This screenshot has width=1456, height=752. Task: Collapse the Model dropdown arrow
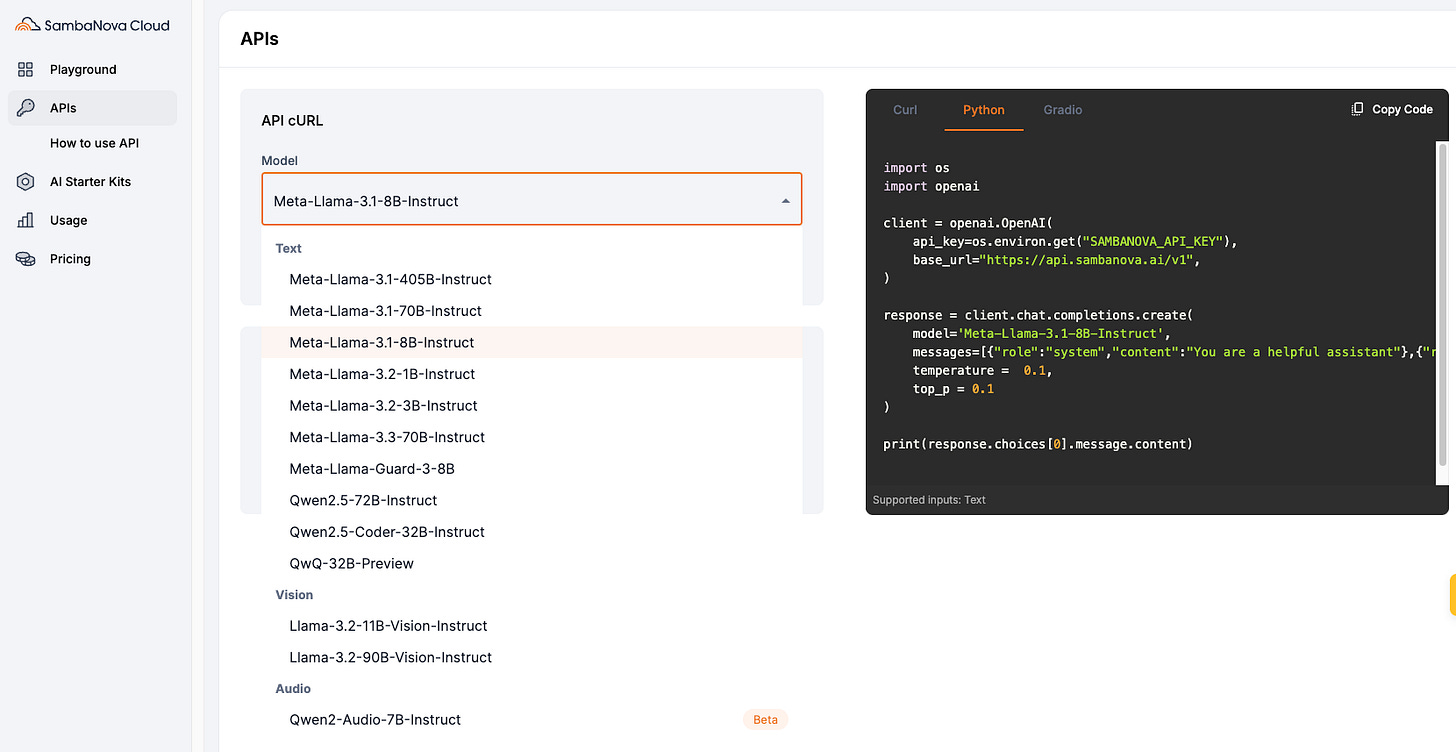[786, 201]
